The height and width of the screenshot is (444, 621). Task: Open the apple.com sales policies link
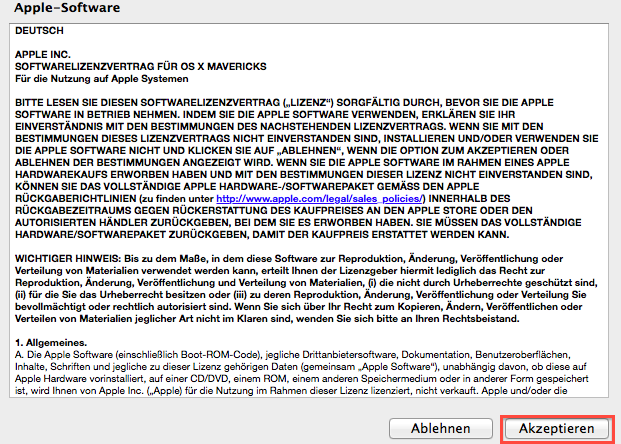coord(319,198)
